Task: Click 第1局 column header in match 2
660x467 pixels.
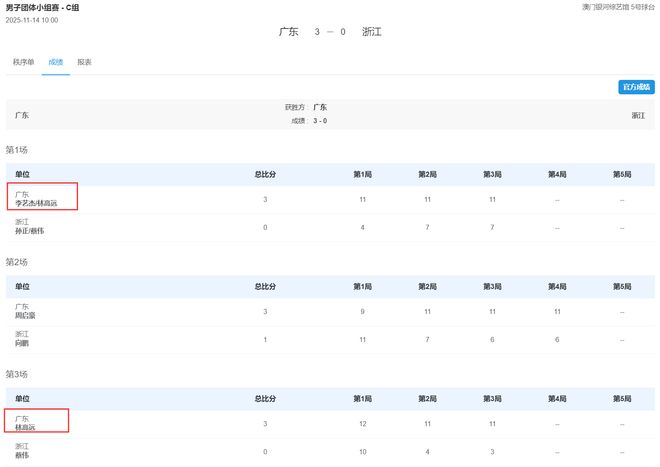Action: click(362, 286)
